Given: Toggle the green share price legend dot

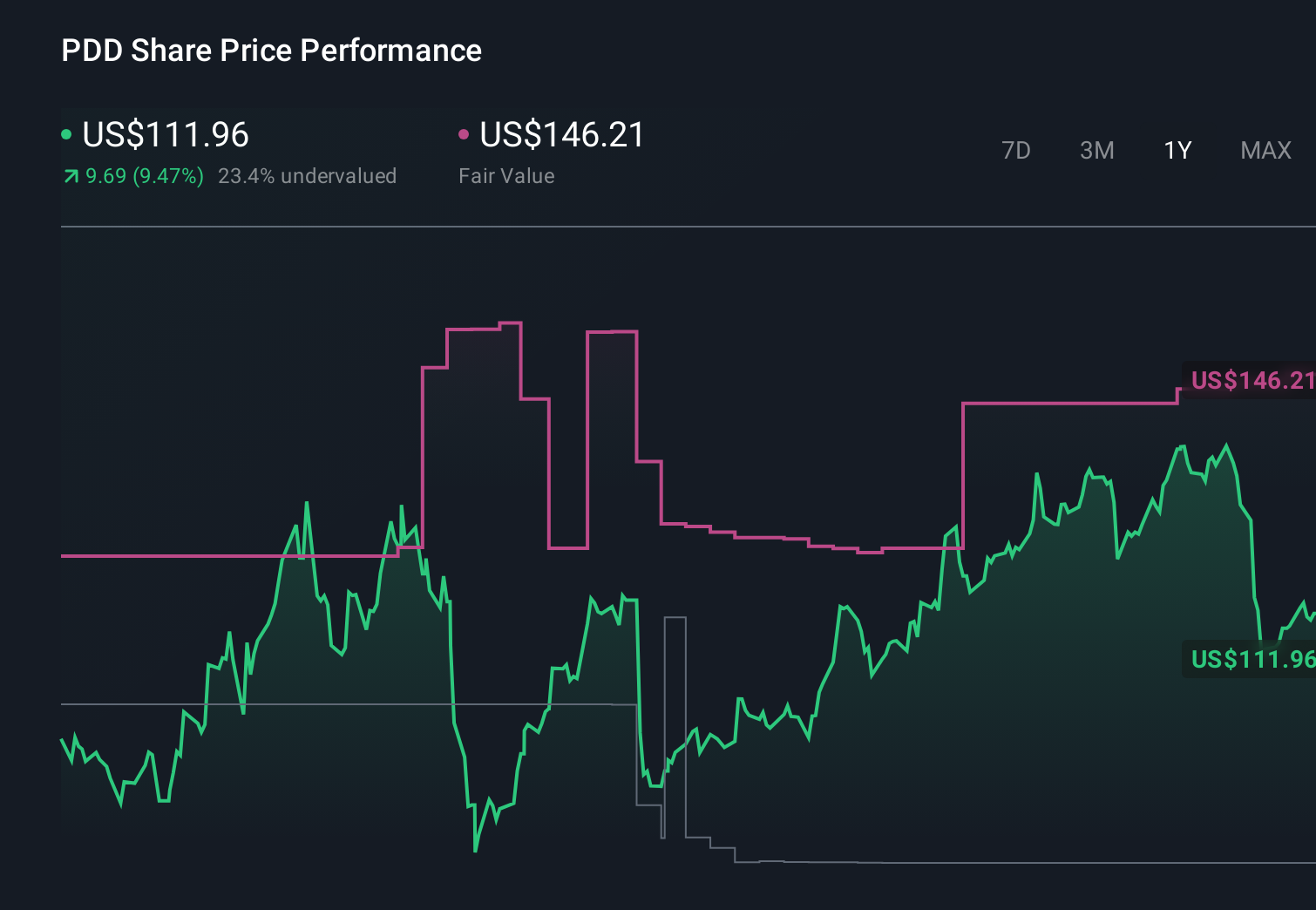Looking at the screenshot, I should coord(66,133).
